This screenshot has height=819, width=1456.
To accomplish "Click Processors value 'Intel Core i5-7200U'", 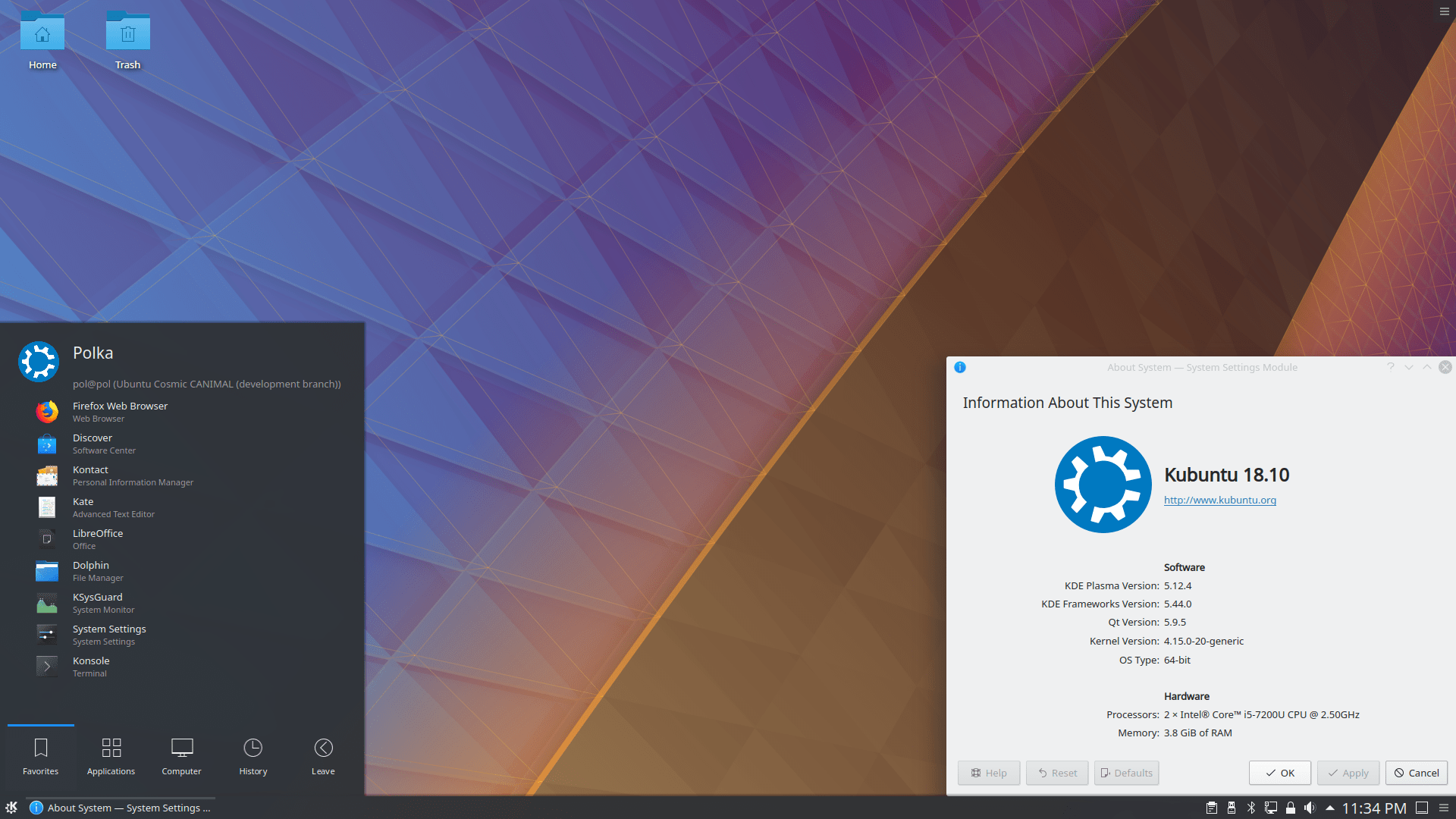I will [x=1262, y=714].
